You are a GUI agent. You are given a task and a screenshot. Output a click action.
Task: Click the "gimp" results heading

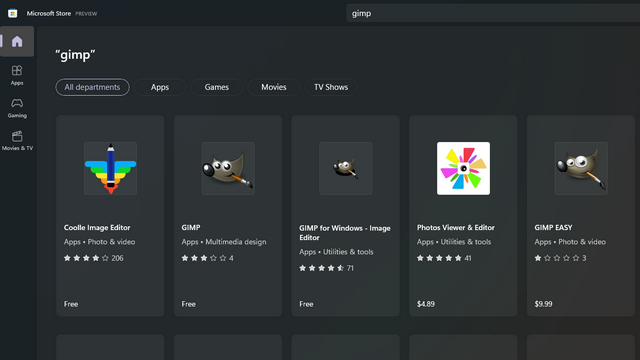click(75, 55)
